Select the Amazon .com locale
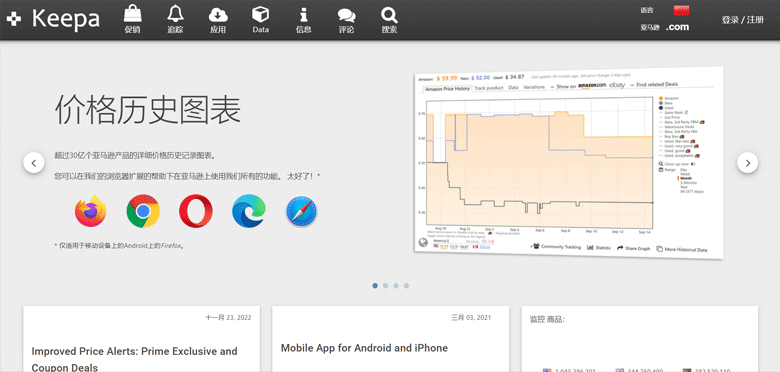This screenshot has height=372, width=780. (x=678, y=27)
